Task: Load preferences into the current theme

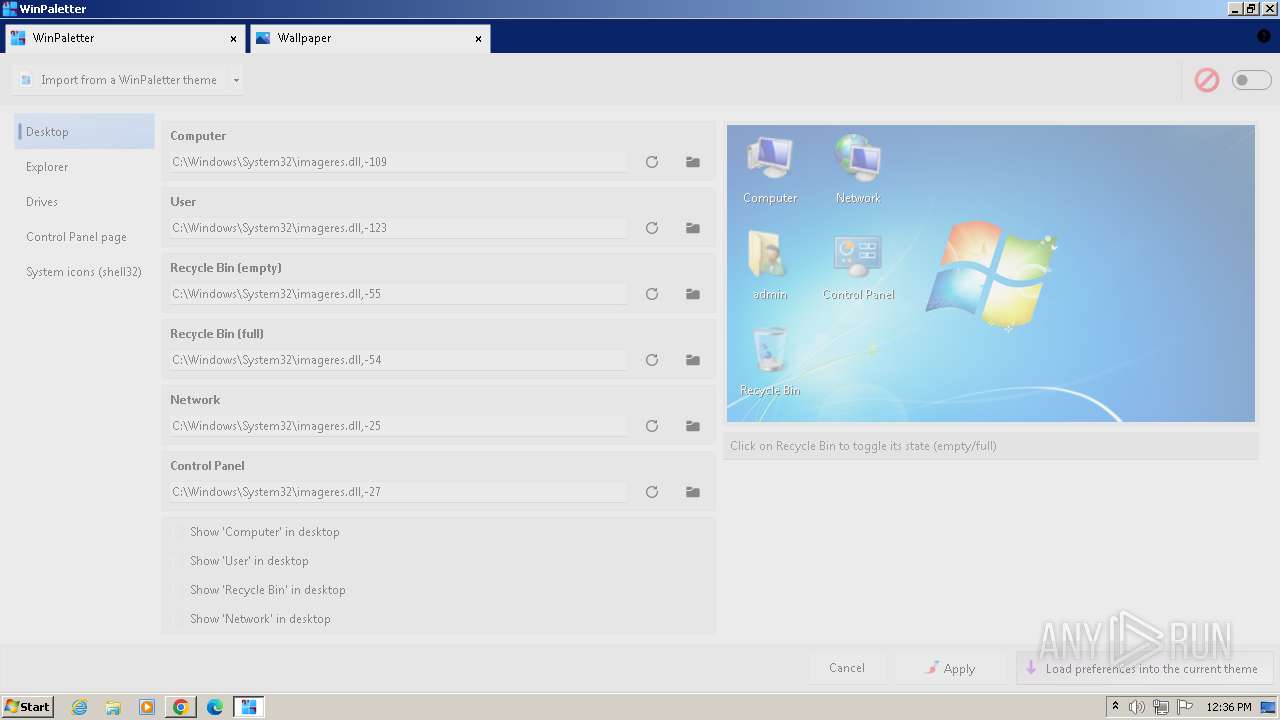Action: [1145, 668]
